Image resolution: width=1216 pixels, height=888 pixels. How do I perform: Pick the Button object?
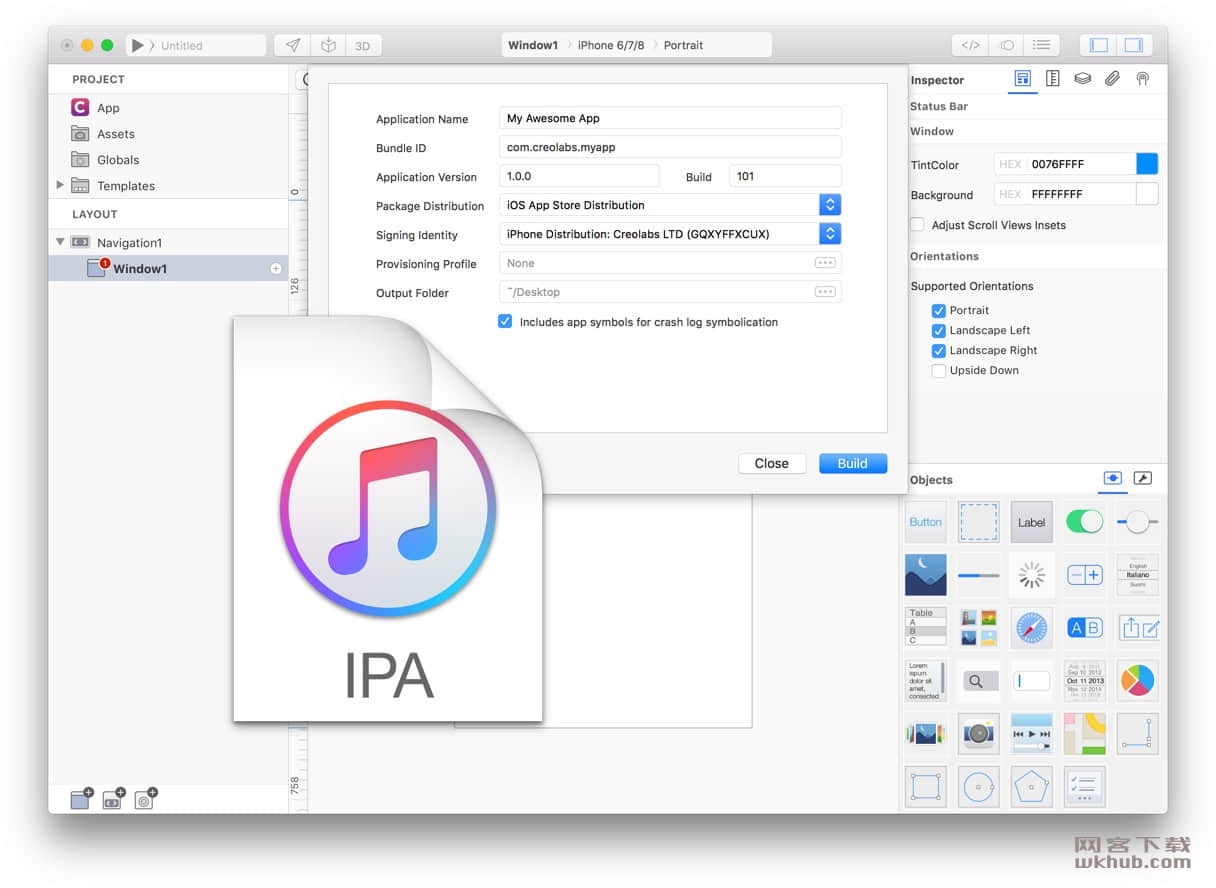tap(926, 522)
